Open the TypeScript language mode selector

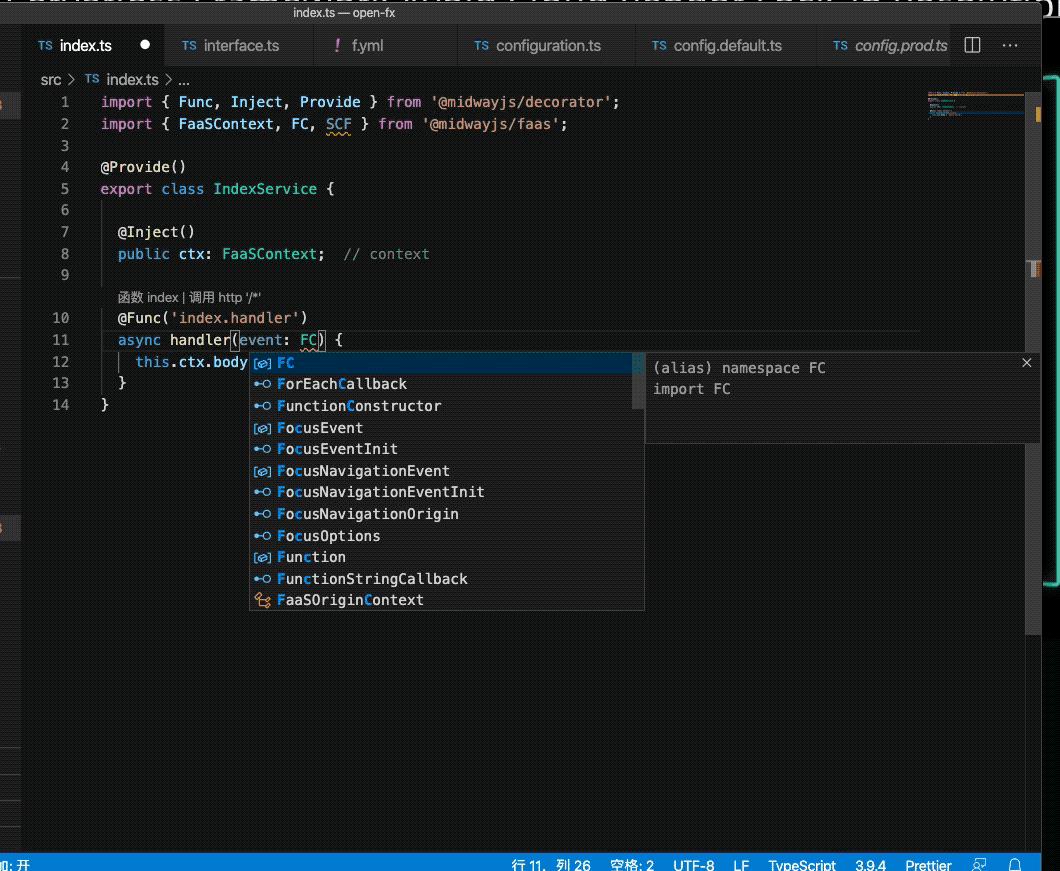pyautogui.click(x=801, y=865)
